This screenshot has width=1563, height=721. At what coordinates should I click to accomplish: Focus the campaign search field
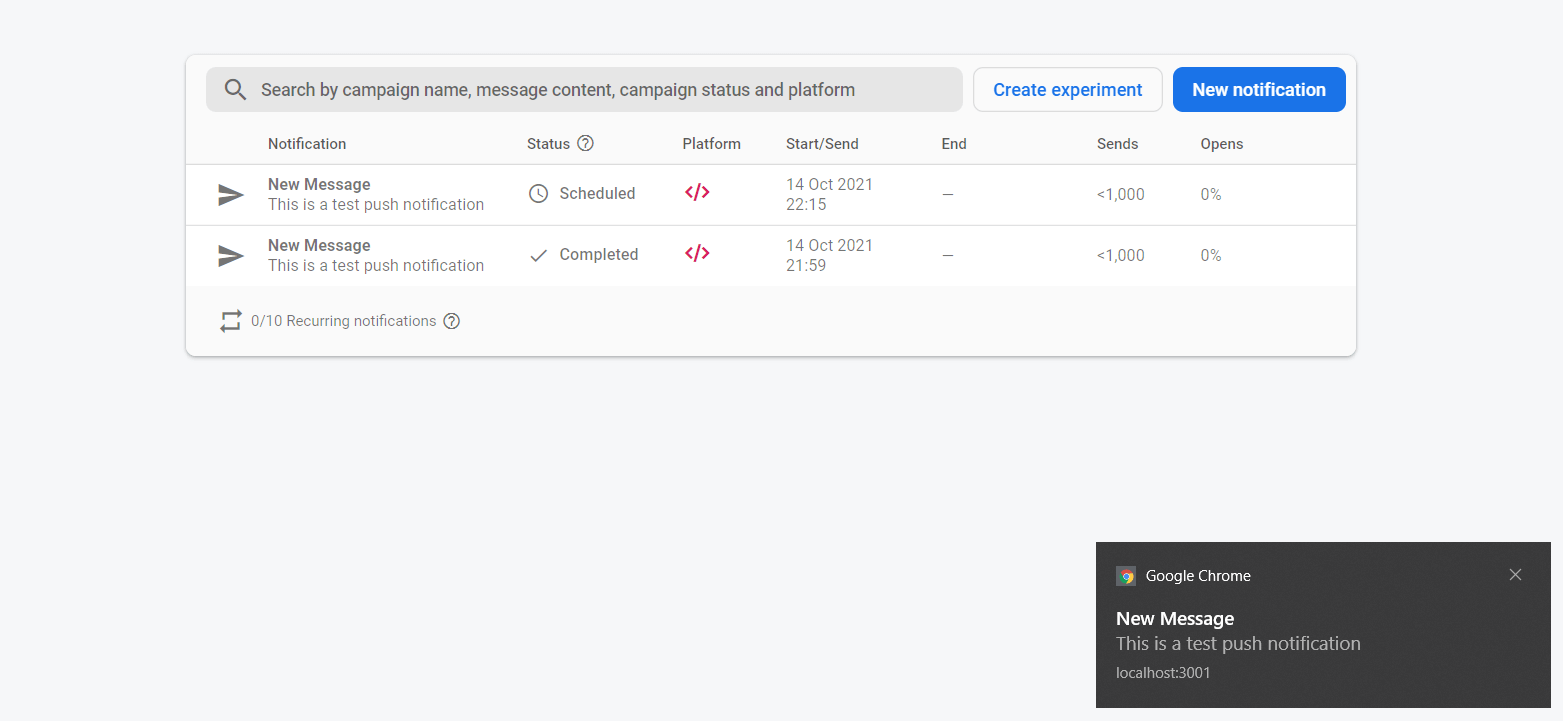pos(584,90)
